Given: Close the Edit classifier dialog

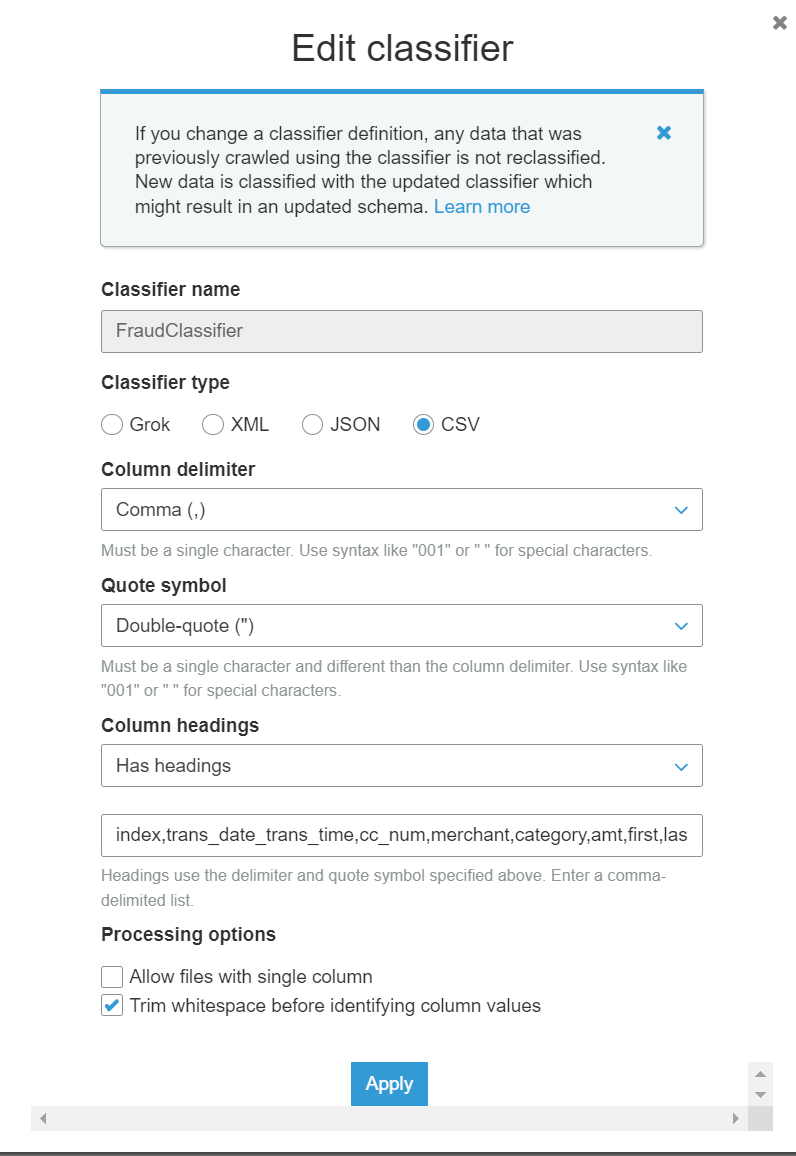Looking at the screenshot, I should click(780, 23).
